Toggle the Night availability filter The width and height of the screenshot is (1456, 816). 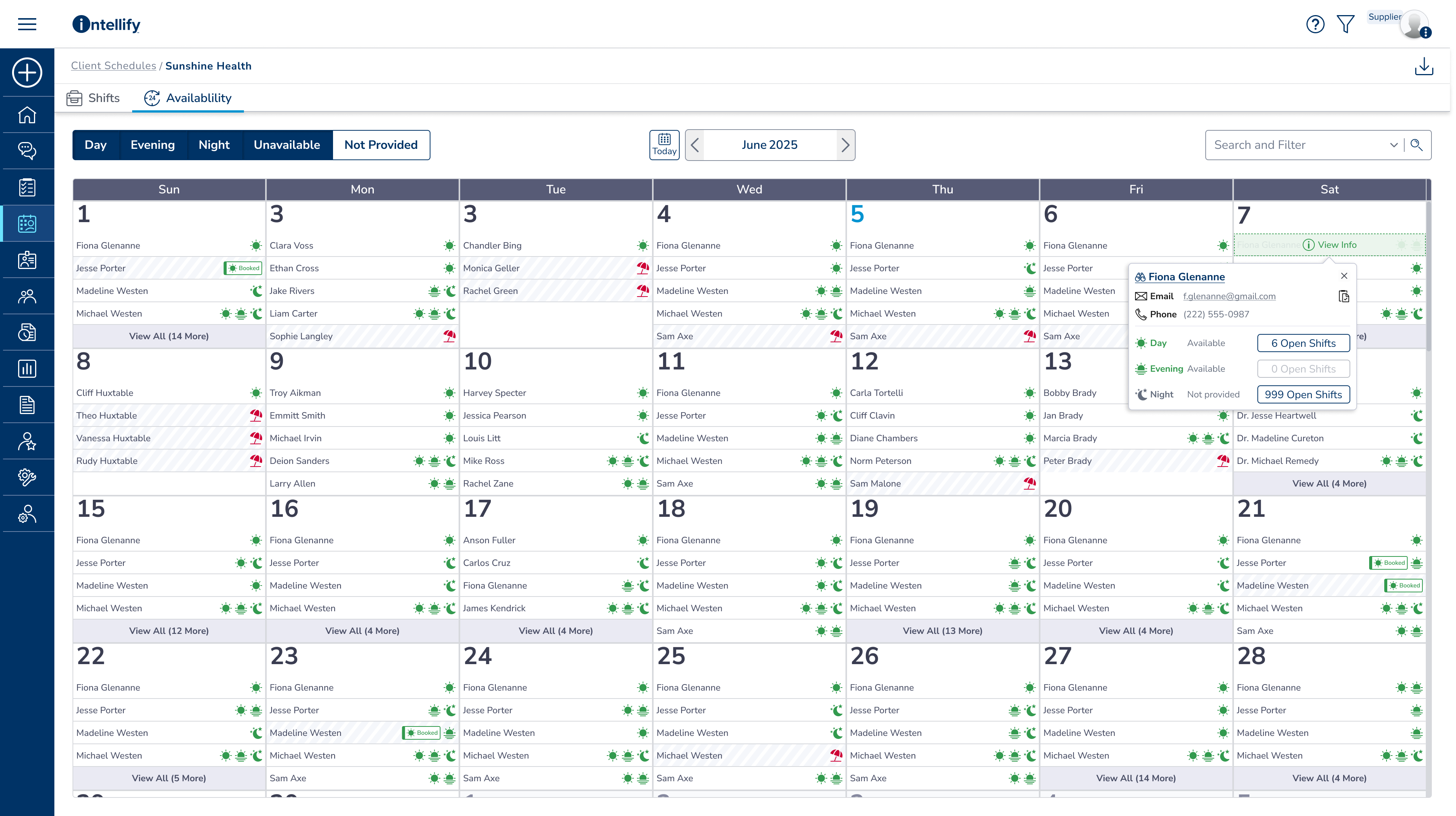click(x=214, y=145)
